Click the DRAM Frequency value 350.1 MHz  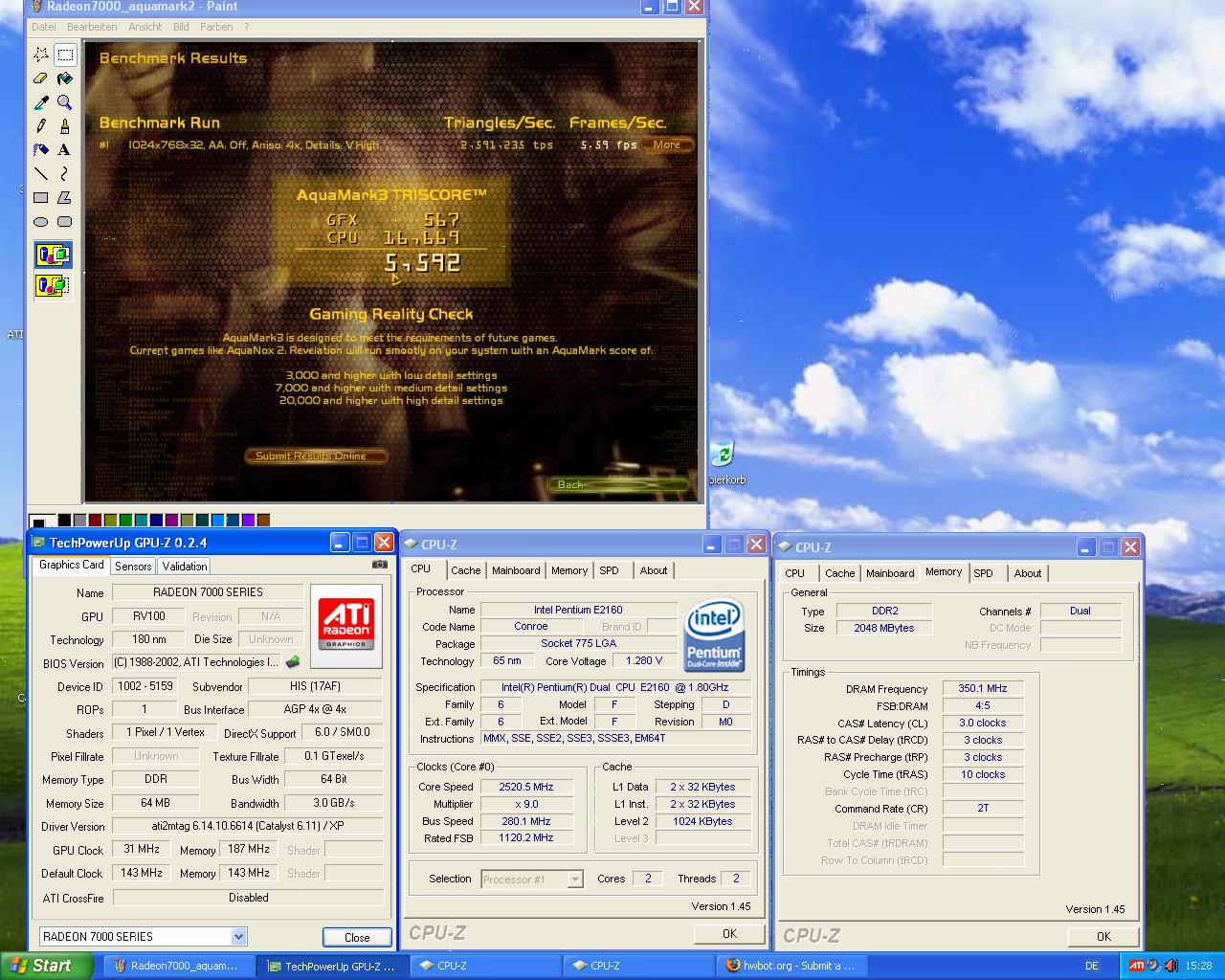[983, 688]
